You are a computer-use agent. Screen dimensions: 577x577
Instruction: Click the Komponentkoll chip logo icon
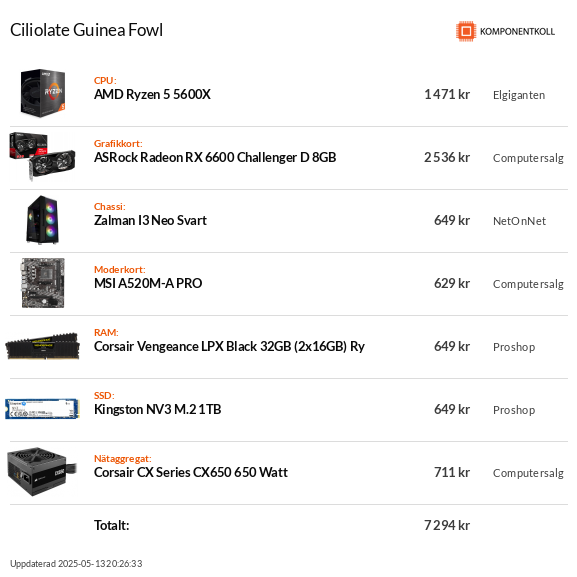coord(466,31)
